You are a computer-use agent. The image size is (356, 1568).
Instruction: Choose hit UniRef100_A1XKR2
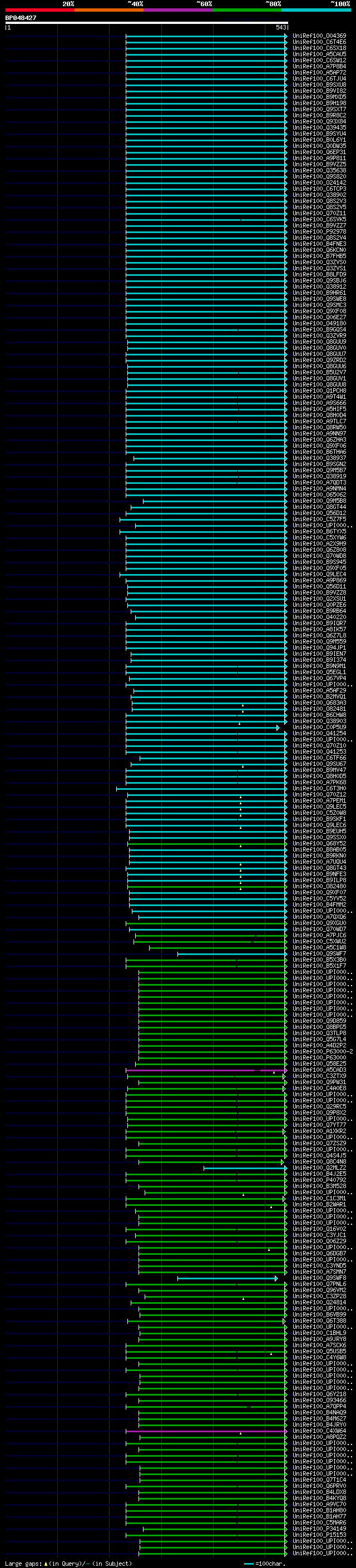tap(319, 1131)
